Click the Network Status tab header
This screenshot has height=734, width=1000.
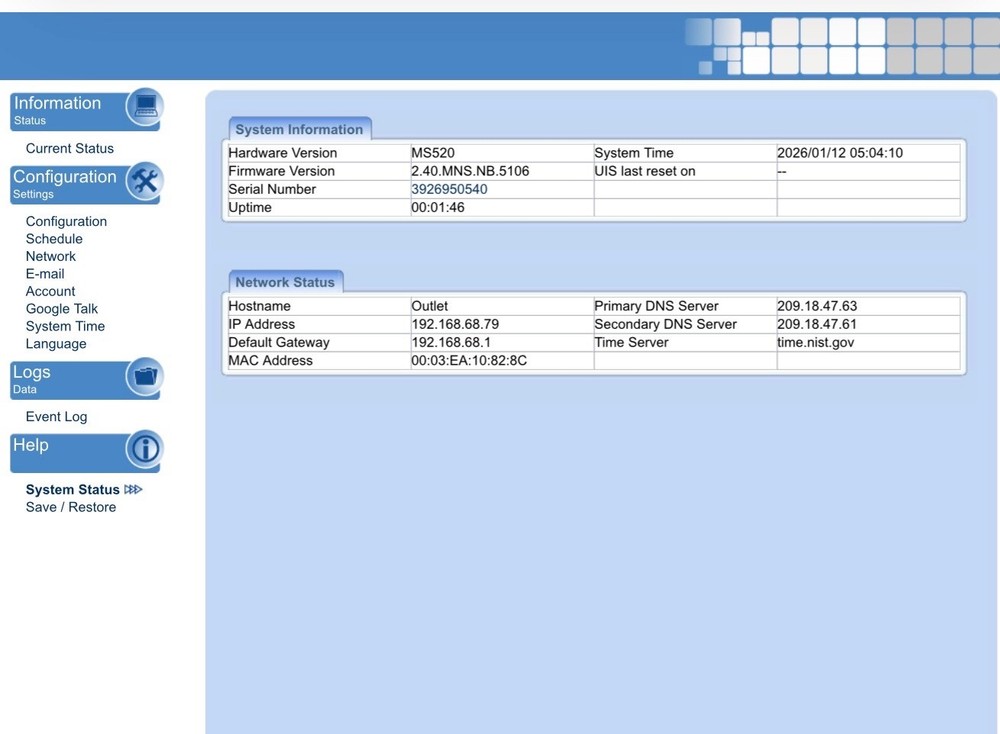(x=285, y=283)
